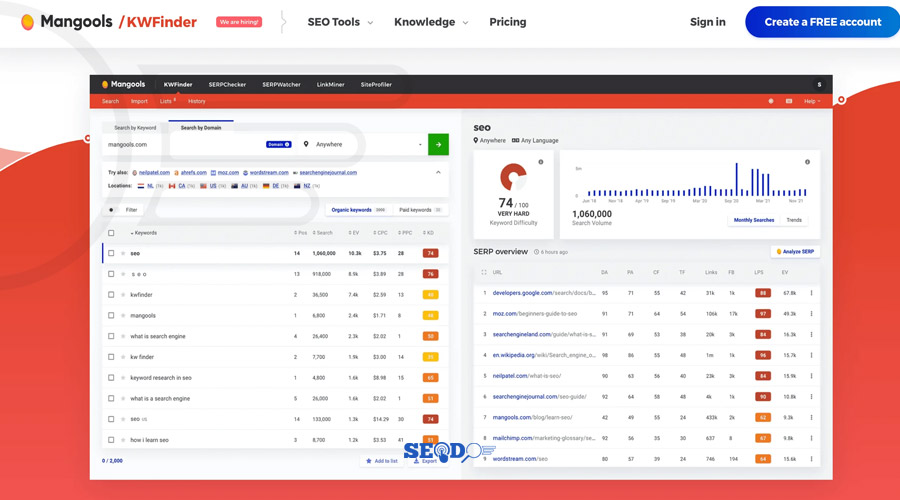Viewport: 900px width, 500px height.
Task: Open three-dot menu for developers.google.com result
Action: click(811, 293)
